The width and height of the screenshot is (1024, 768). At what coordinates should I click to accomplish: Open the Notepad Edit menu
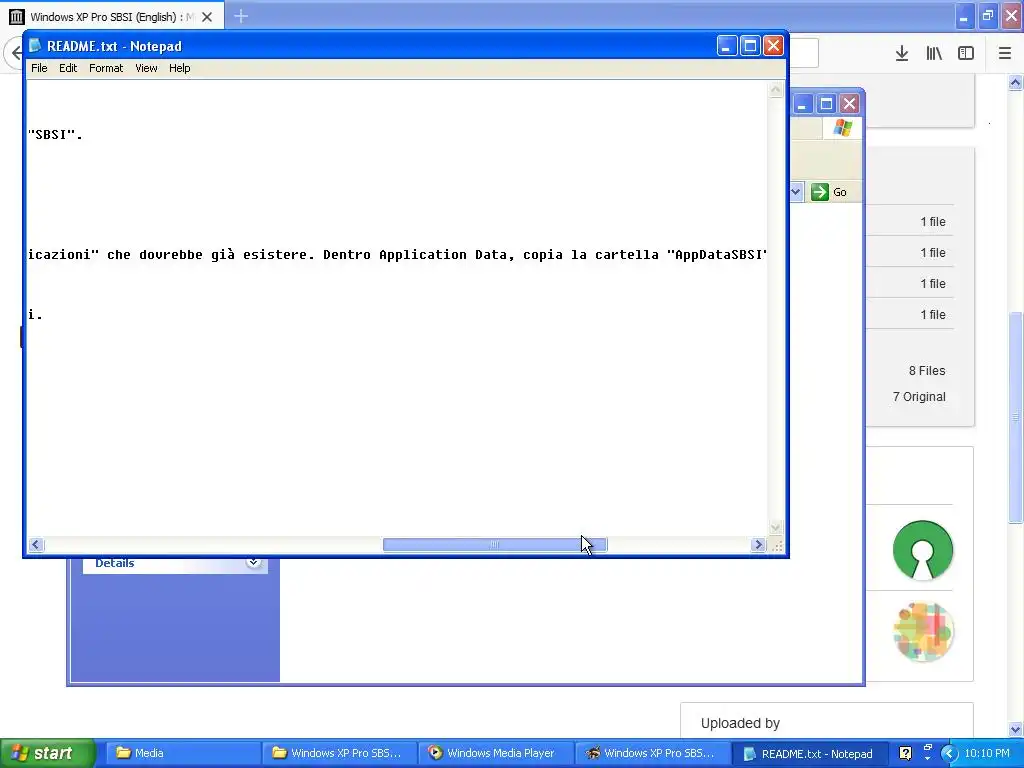pyautogui.click(x=68, y=68)
